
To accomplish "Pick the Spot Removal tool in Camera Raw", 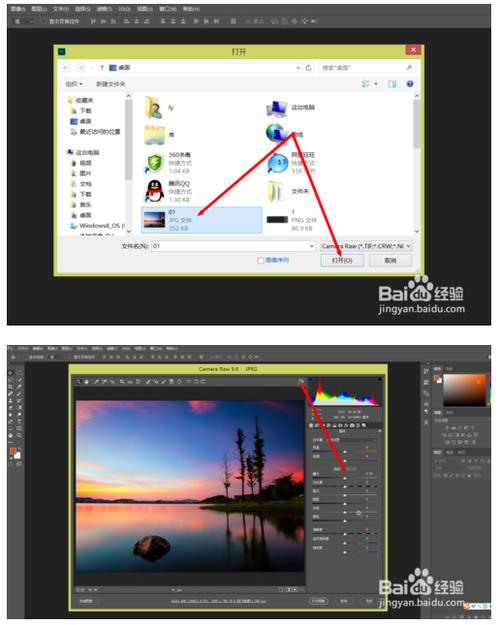I will click(x=148, y=381).
